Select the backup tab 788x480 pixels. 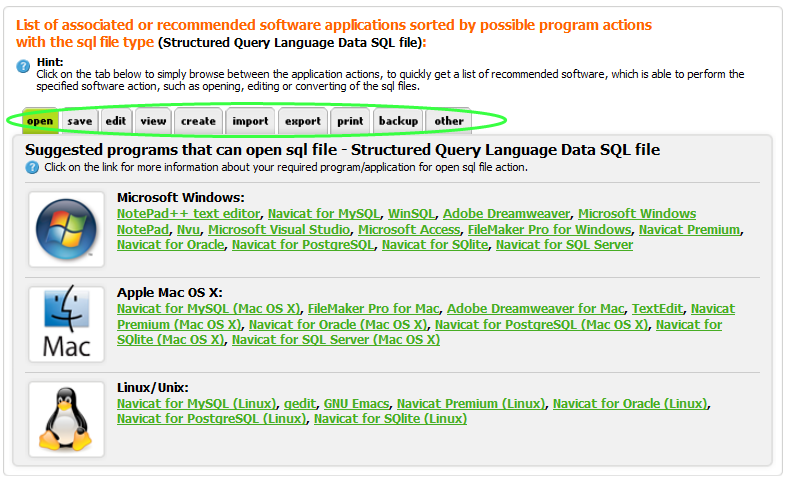tap(399, 121)
